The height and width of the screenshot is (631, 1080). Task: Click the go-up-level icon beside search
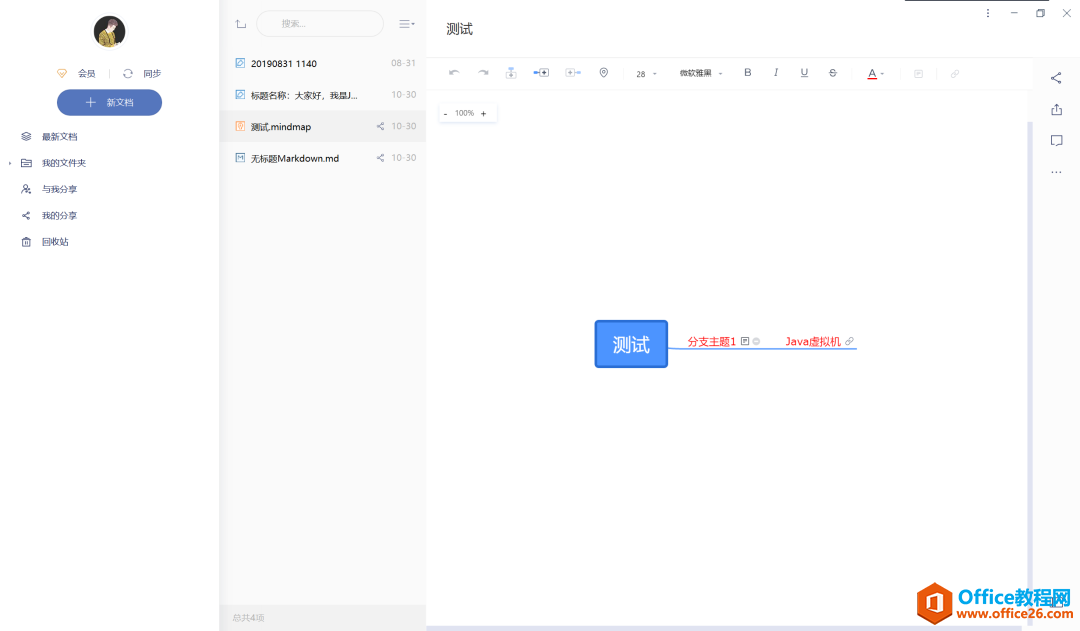(x=240, y=24)
